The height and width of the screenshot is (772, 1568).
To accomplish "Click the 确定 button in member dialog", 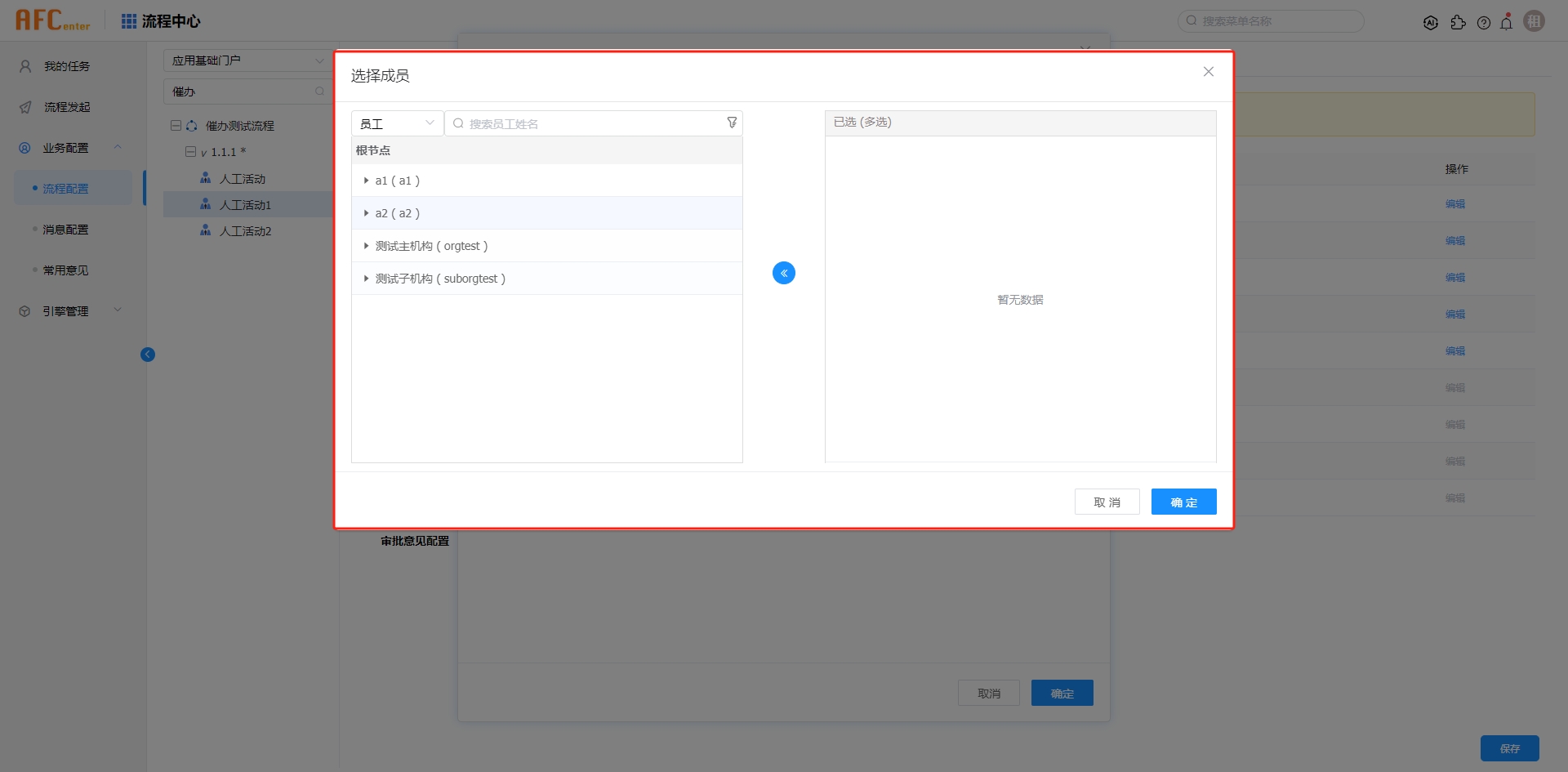I will point(1183,502).
